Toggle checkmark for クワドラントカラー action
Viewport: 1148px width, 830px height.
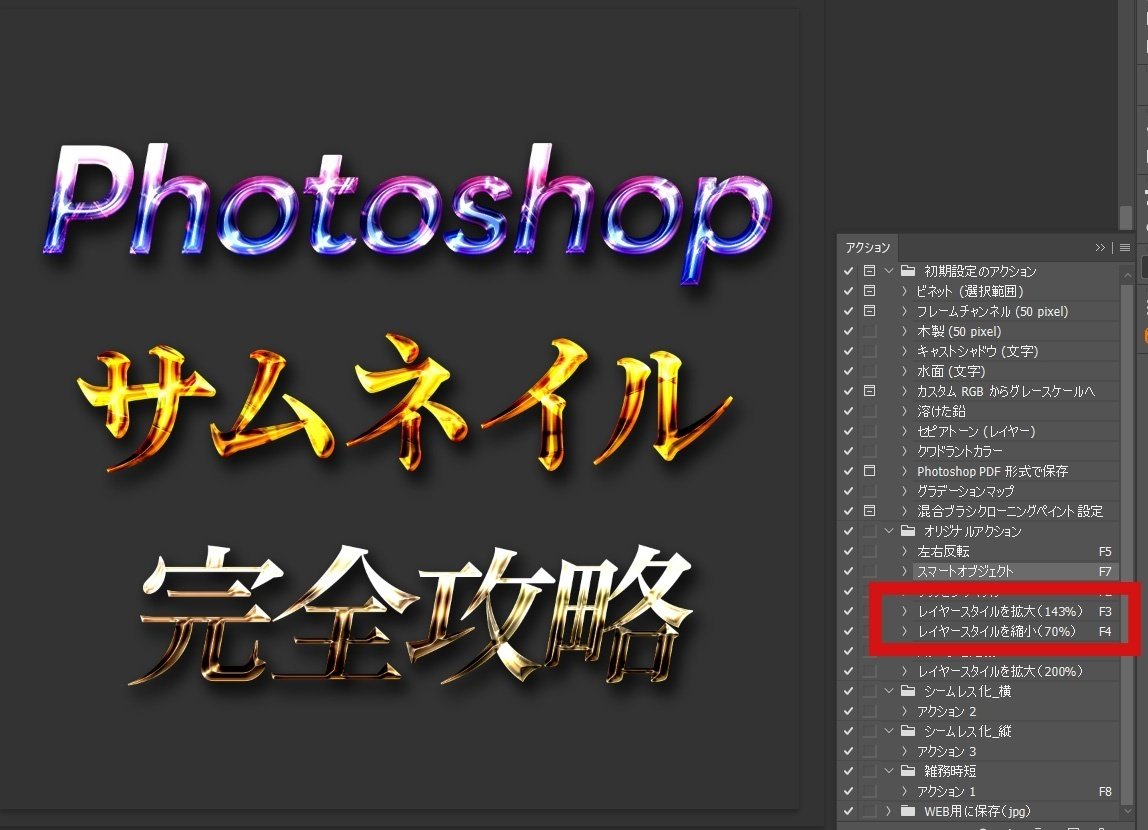(849, 451)
